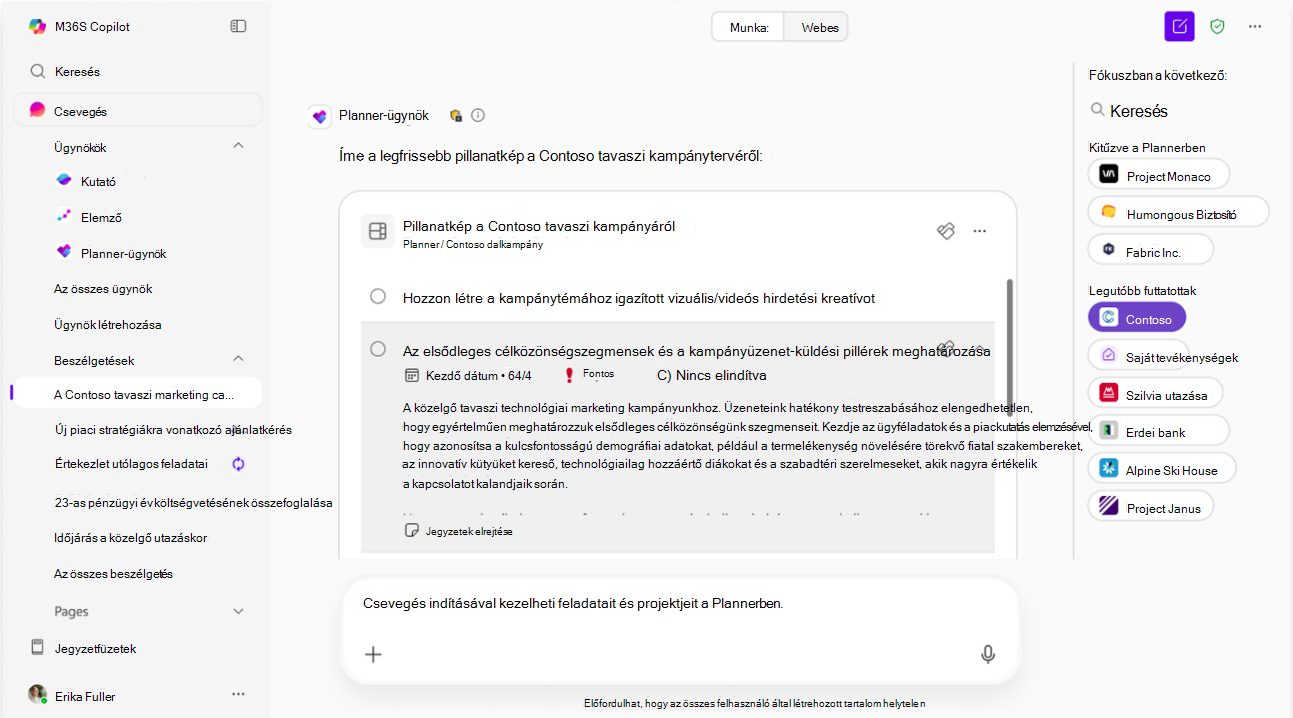
Task: Mark Hozzon létre a kampánytémához task complete
Action: pos(378,297)
